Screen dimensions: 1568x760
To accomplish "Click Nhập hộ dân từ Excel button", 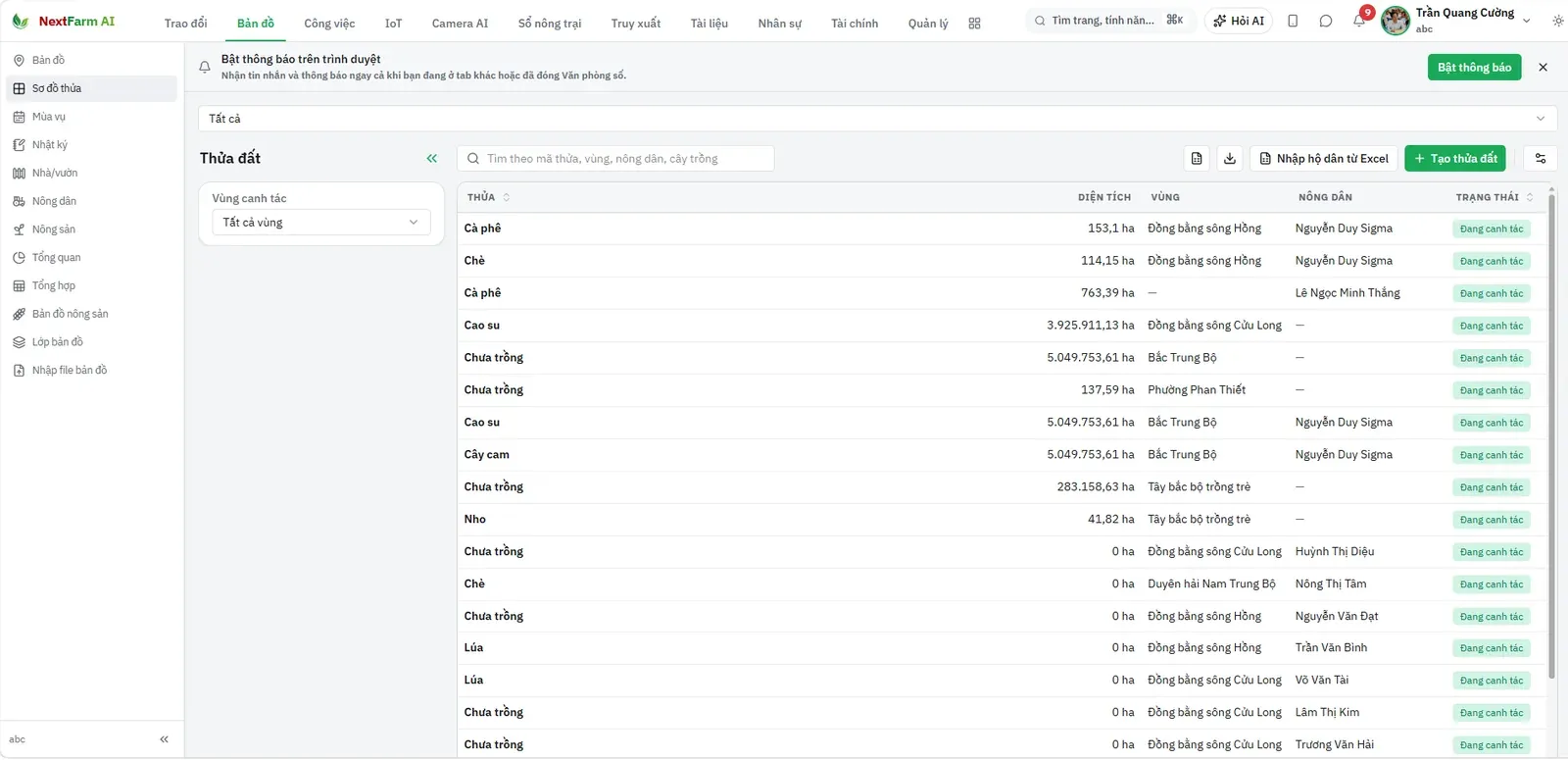I will (1324, 159).
